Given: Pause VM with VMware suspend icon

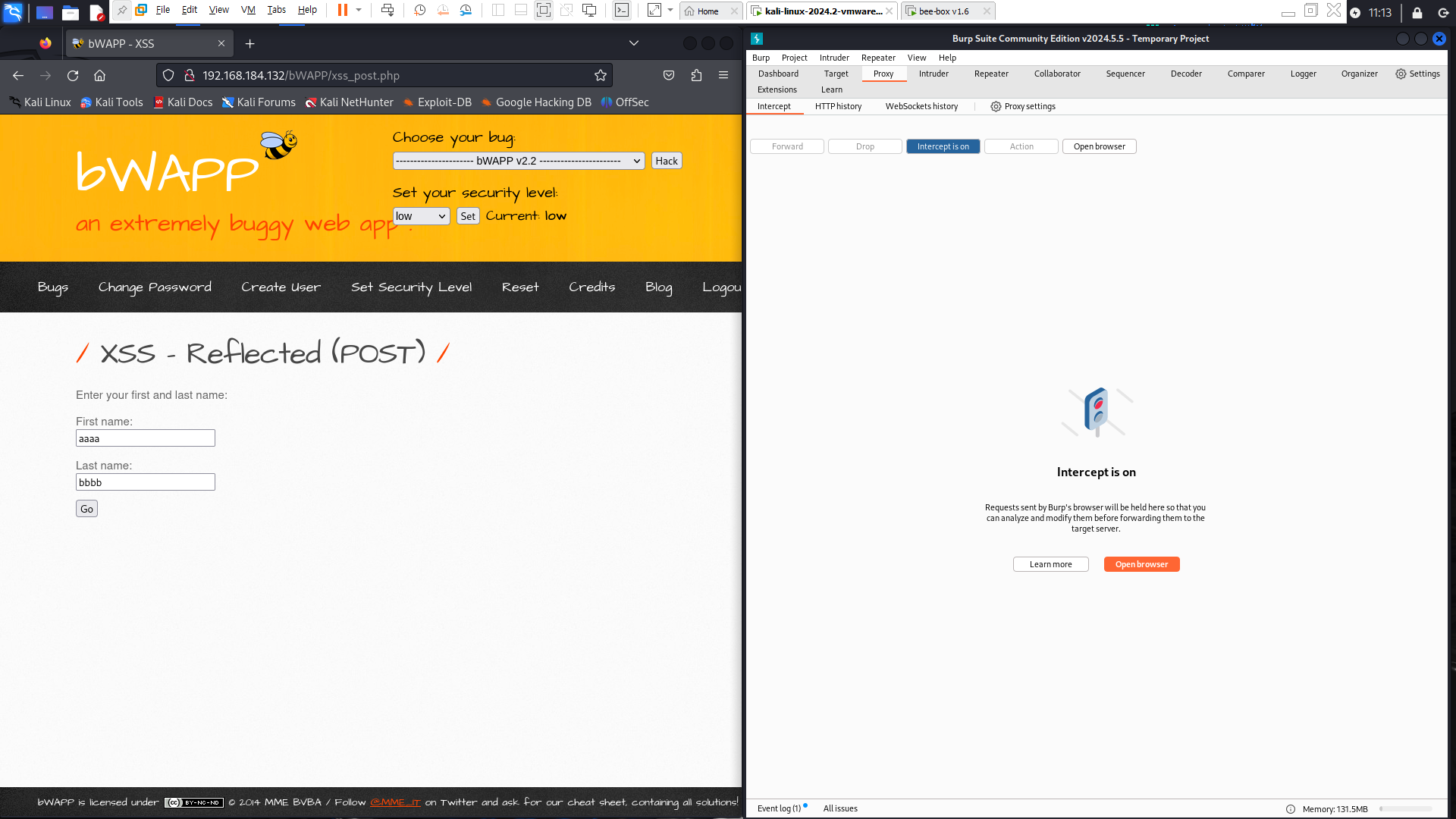Looking at the screenshot, I should click(x=342, y=10).
